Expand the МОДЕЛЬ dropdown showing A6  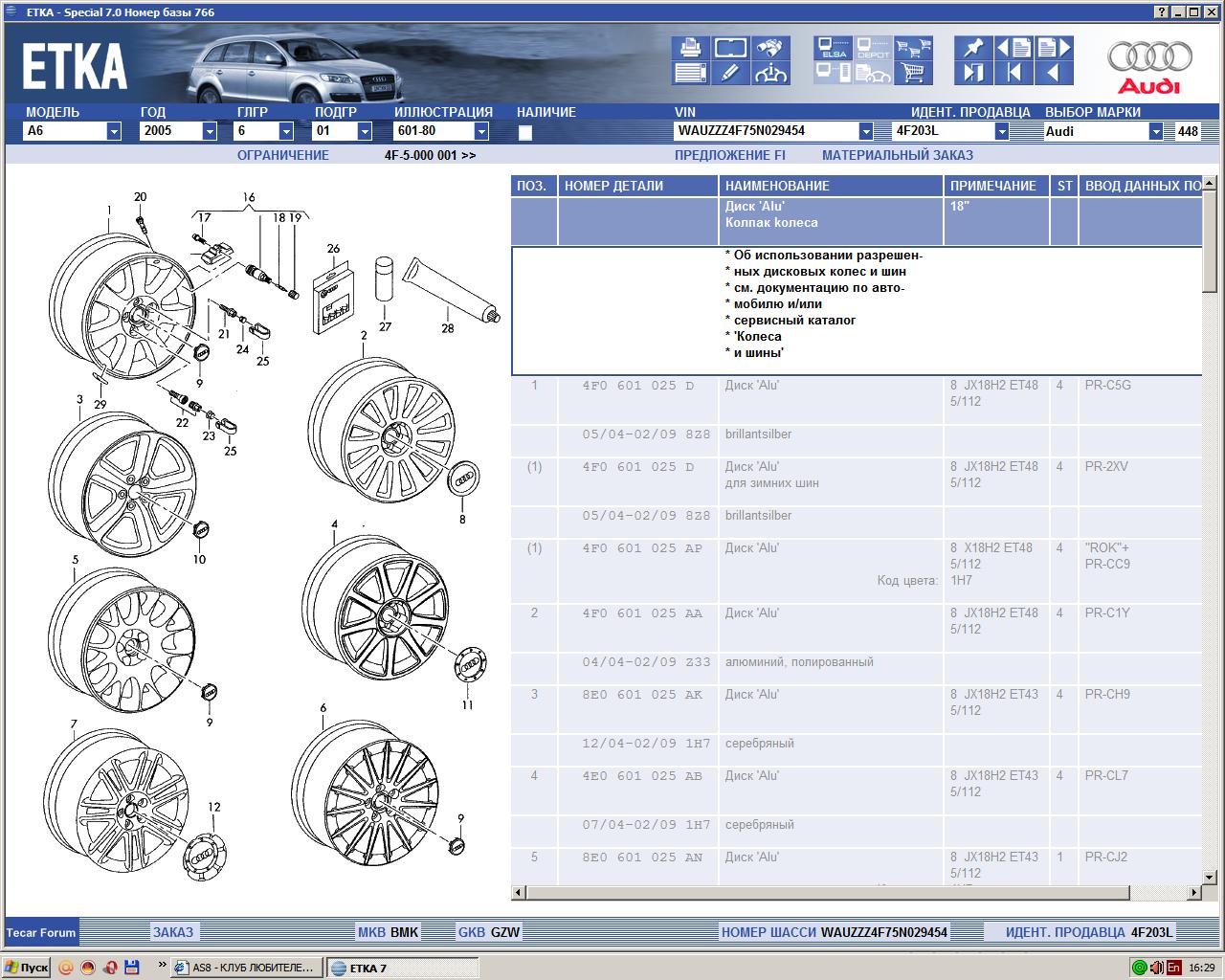114,132
